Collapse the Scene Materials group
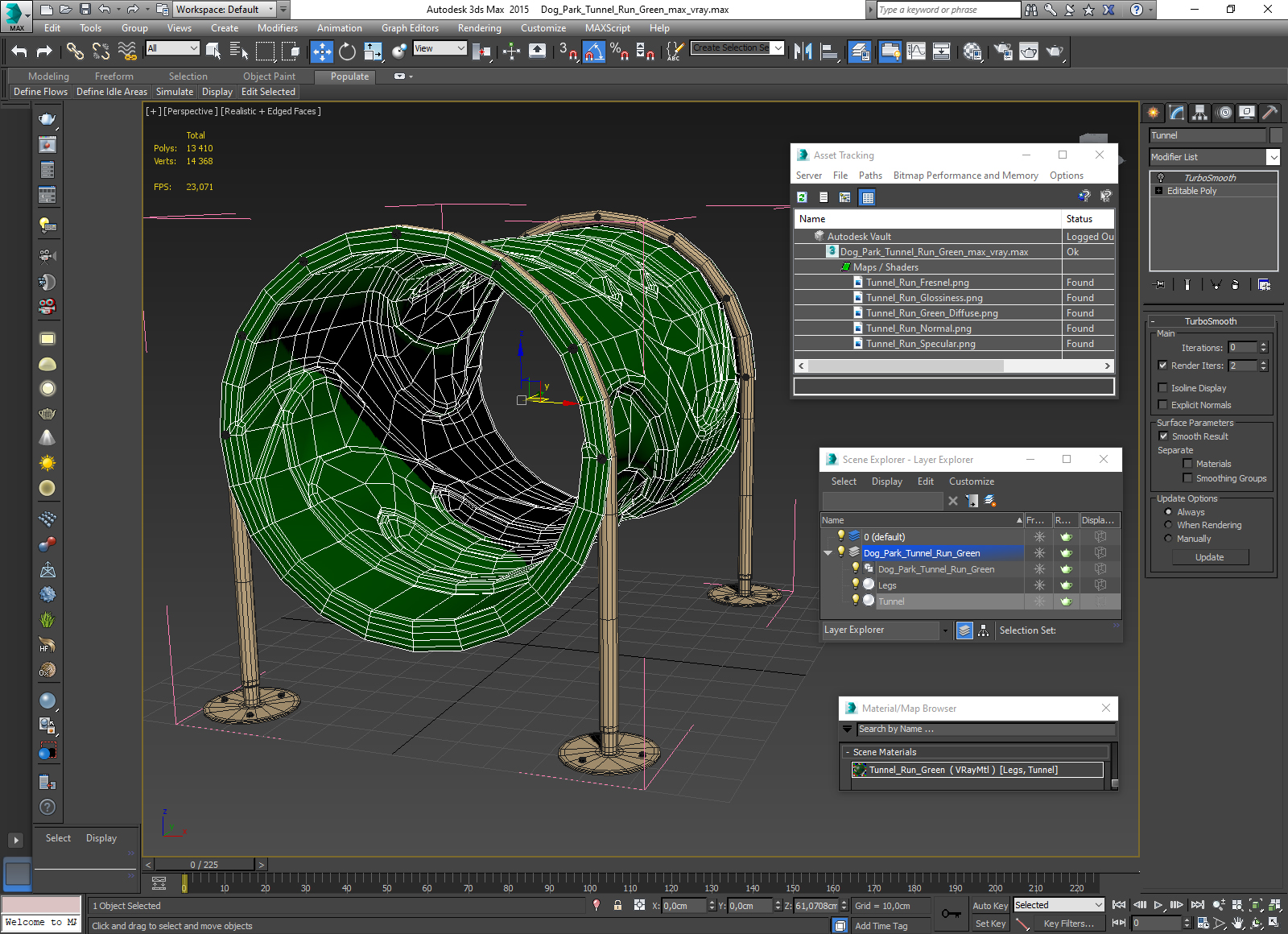The height and width of the screenshot is (934, 1288). tap(848, 752)
